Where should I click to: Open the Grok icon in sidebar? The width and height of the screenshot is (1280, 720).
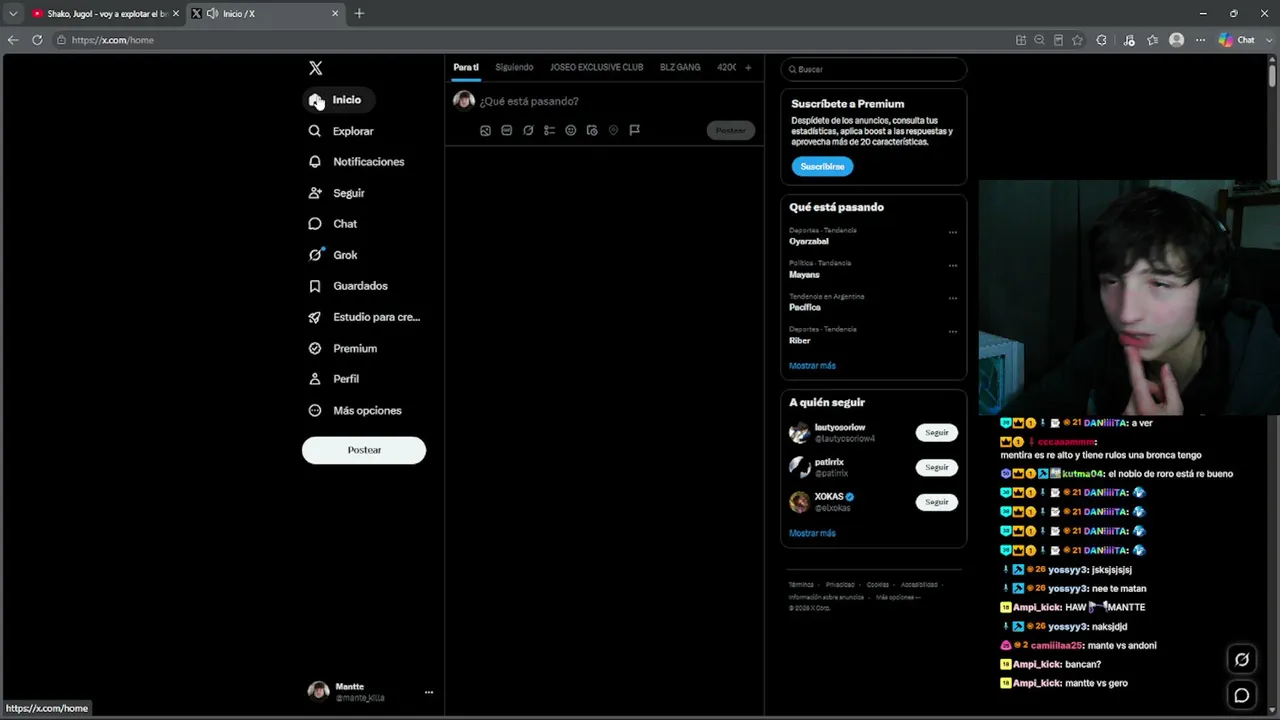315,255
